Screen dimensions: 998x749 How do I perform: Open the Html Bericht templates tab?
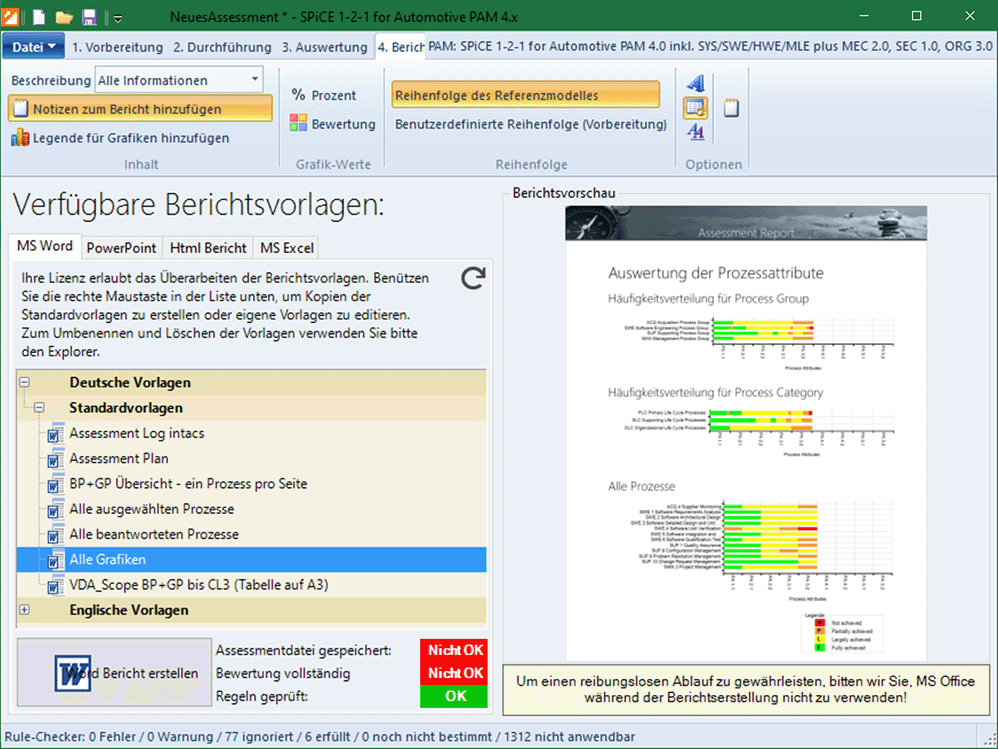coord(208,248)
